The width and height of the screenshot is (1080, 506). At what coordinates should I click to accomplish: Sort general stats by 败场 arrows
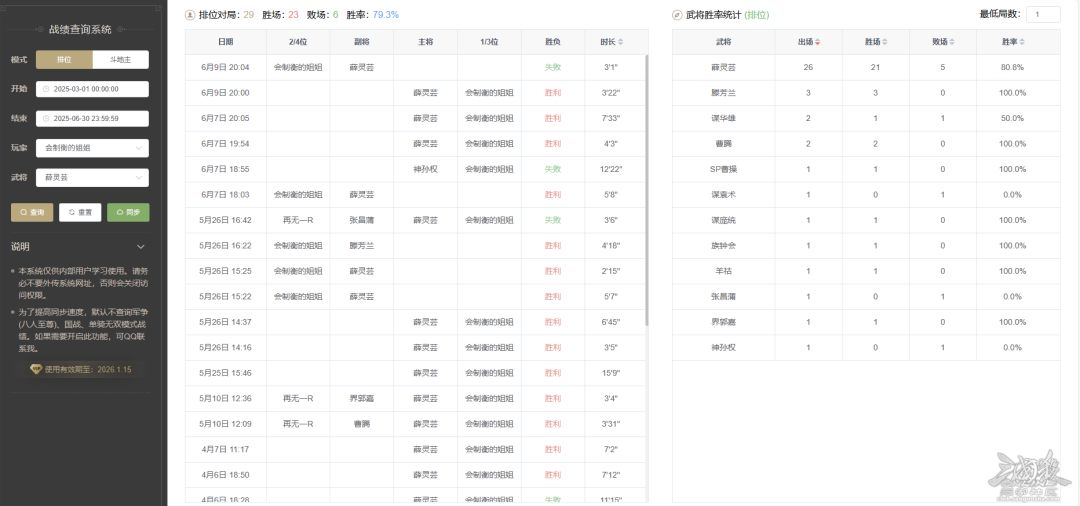(952, 42)
